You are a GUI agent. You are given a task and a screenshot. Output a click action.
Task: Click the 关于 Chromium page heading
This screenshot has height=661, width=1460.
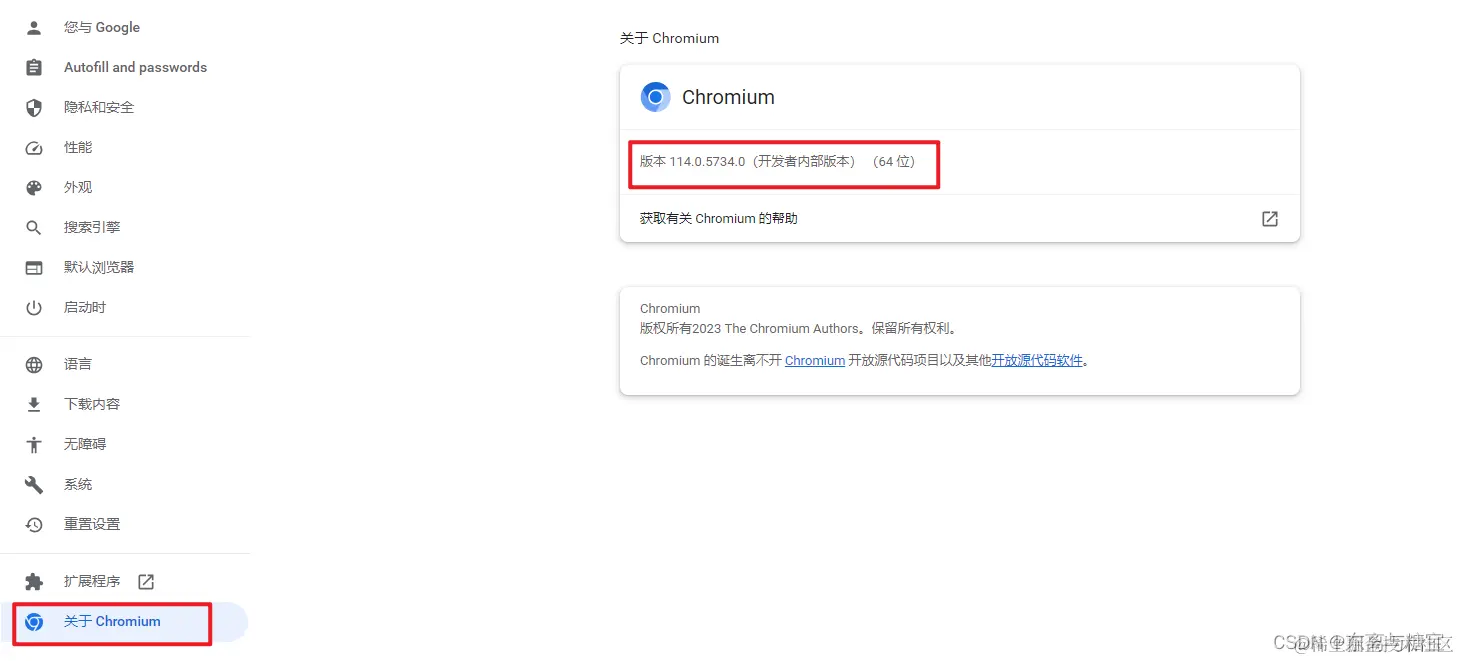pos(669,38)
